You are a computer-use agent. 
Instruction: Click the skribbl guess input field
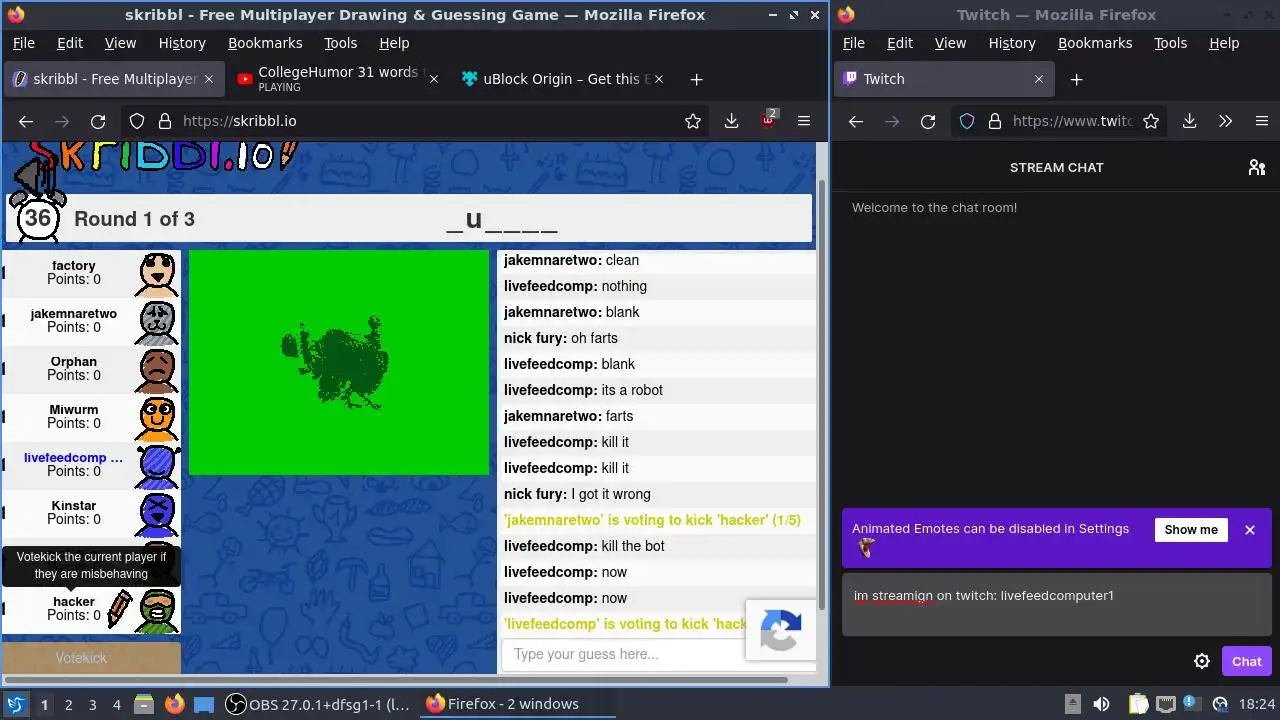click(624, 654)
